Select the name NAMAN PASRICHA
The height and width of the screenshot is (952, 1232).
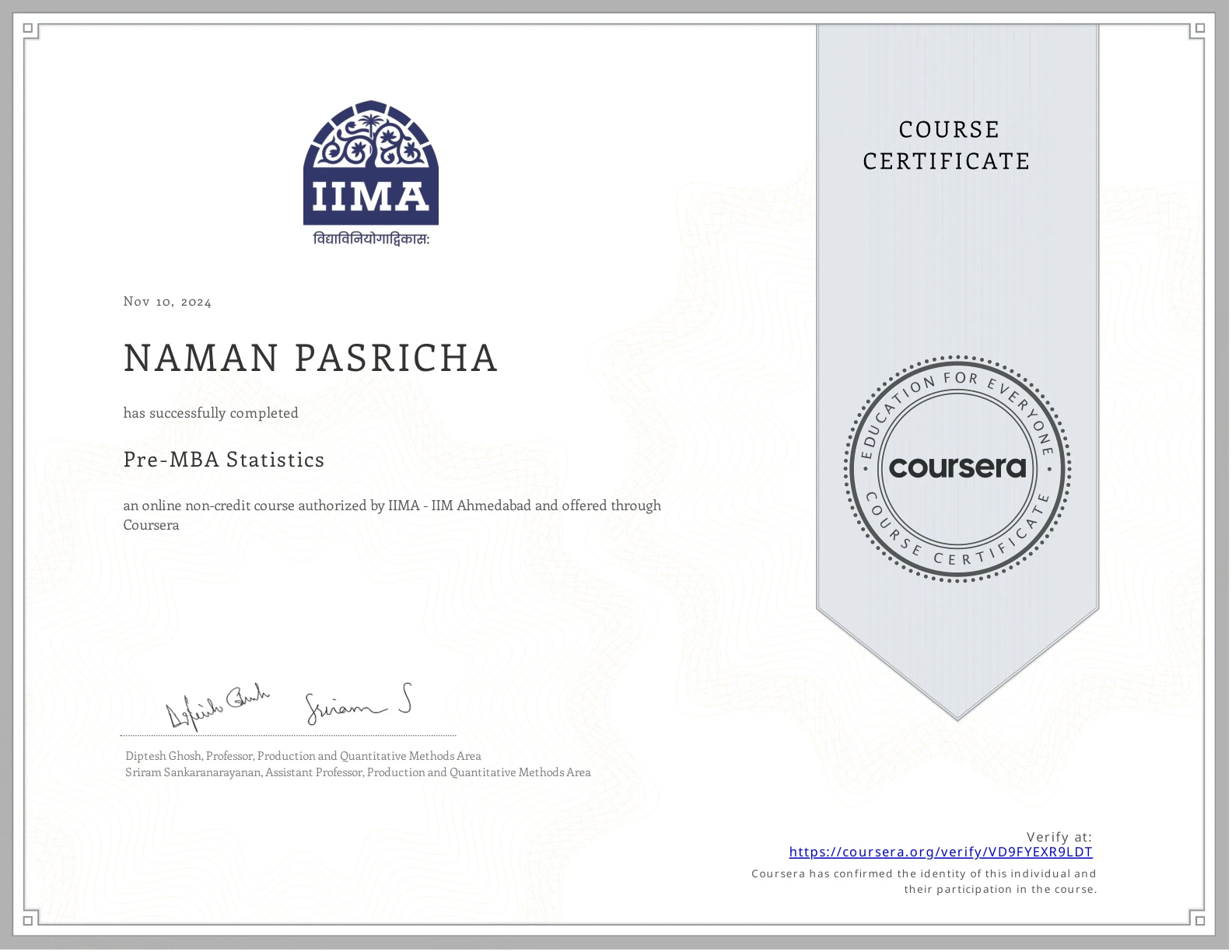pos(310,359)
